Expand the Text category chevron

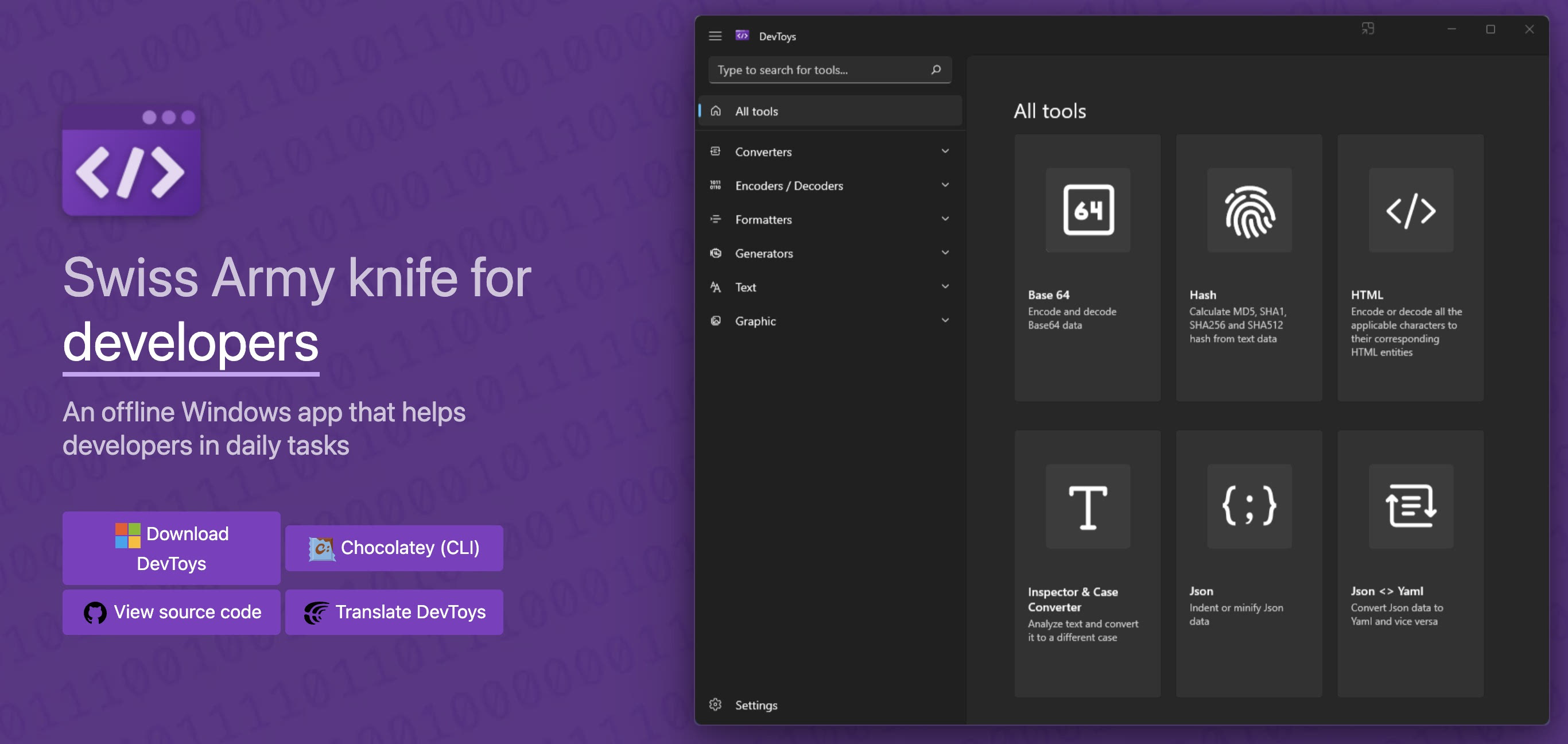[x=945, y=286]
